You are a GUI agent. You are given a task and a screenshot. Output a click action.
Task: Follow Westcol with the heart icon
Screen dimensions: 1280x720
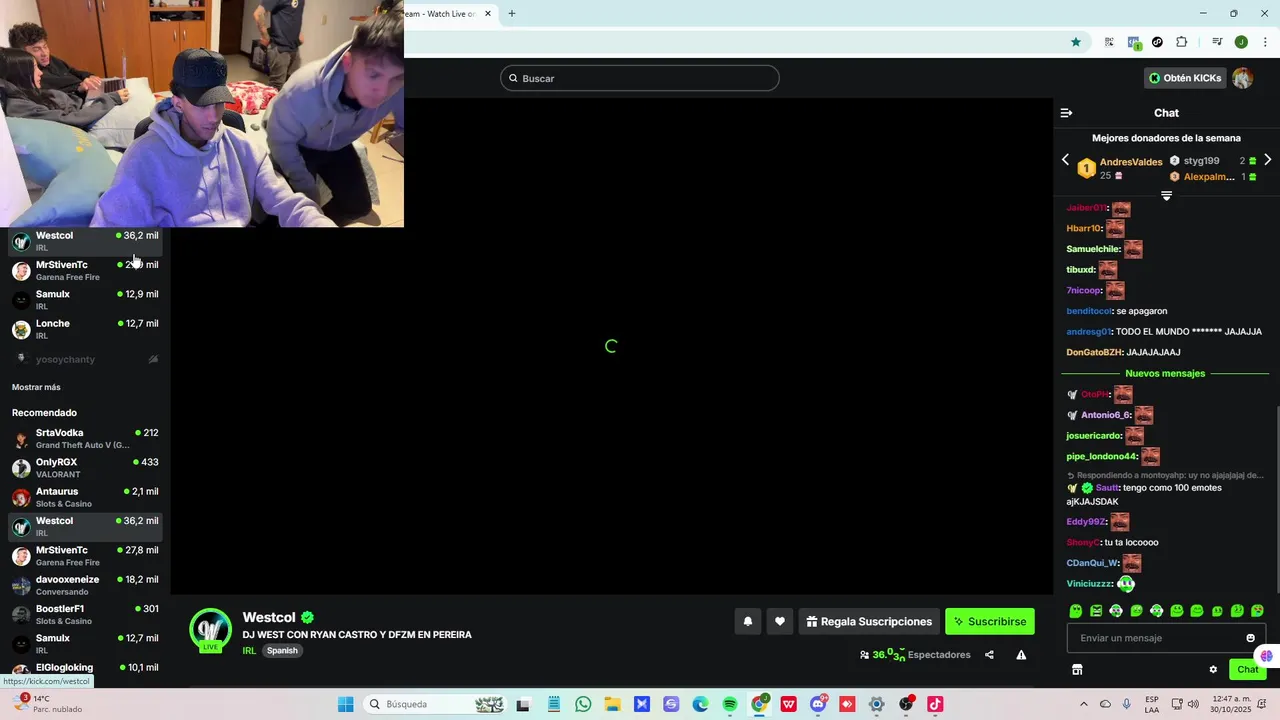click(x=779, y=621)
